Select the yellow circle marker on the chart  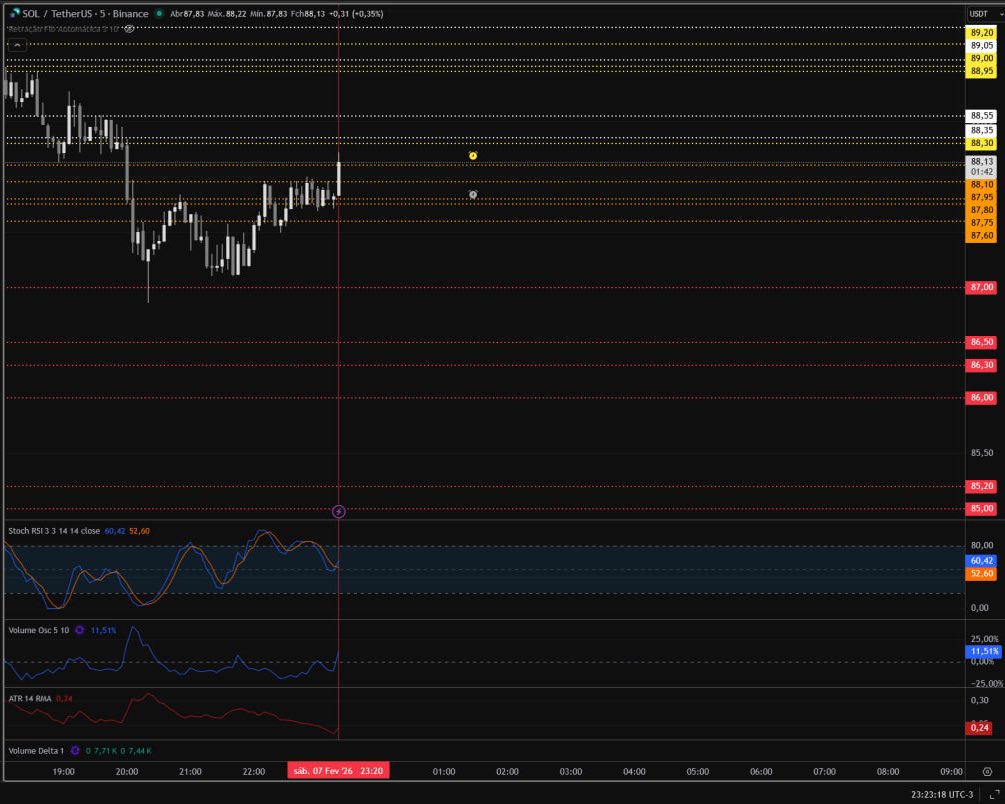coord(472,156)
